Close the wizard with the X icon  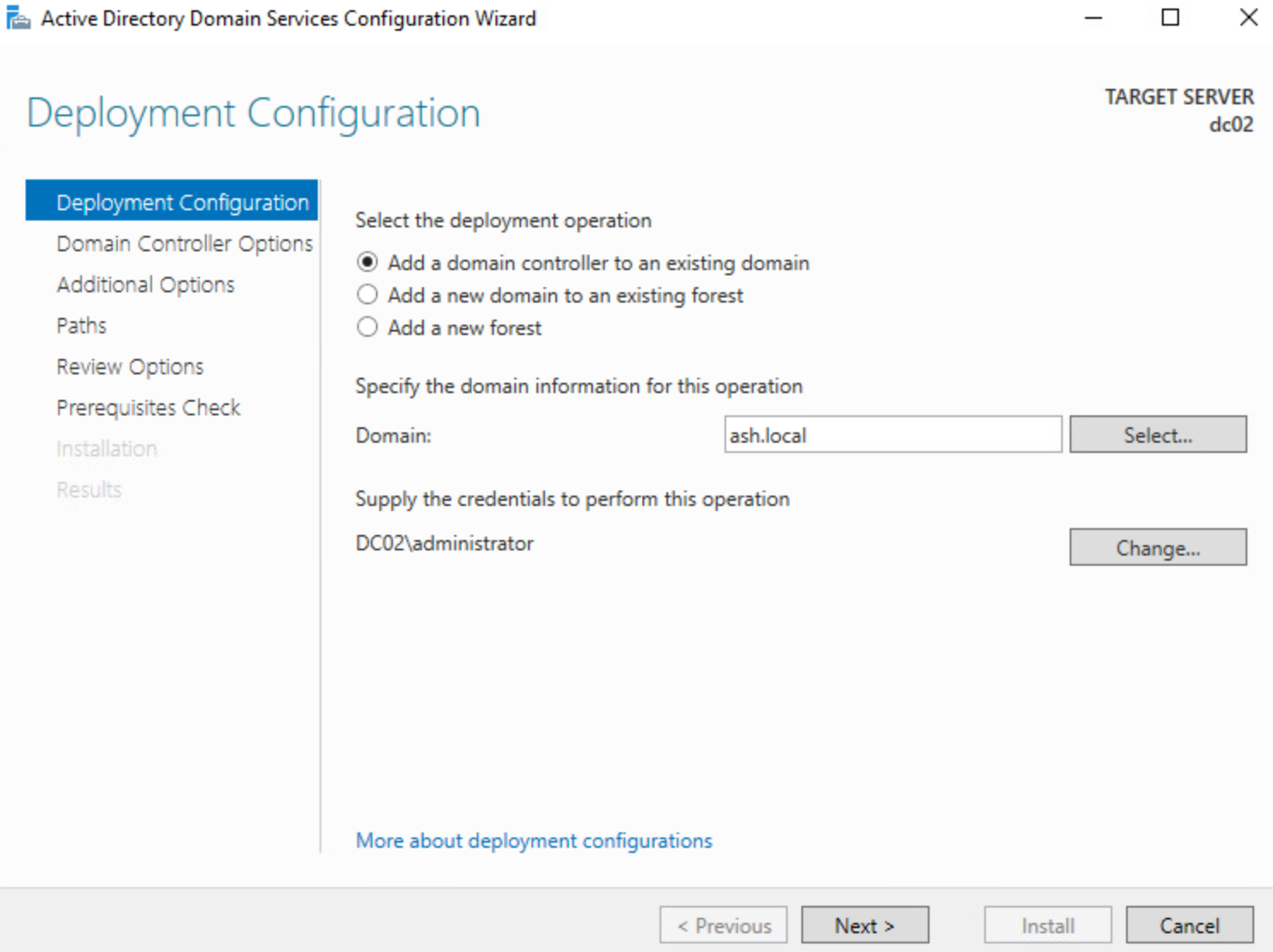point(1247,18)
